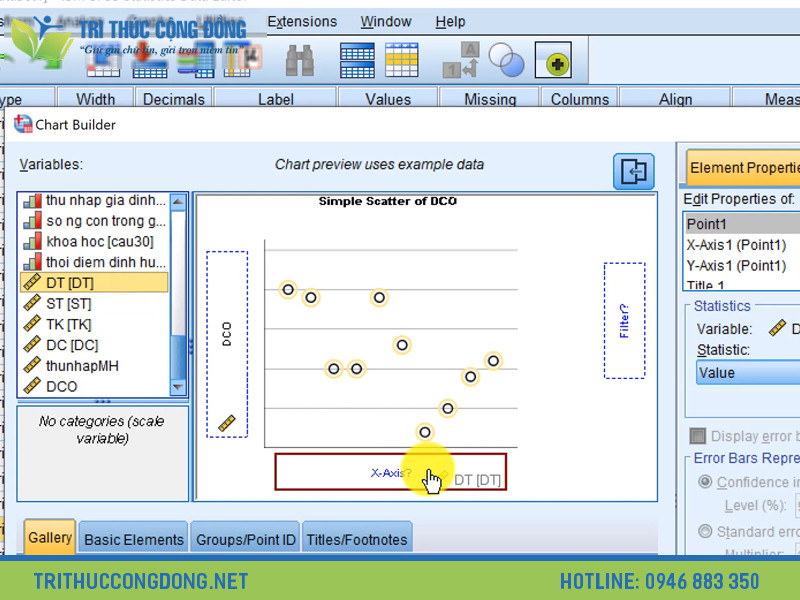Click the DCO Y-axis drop zone

point(227,344)
